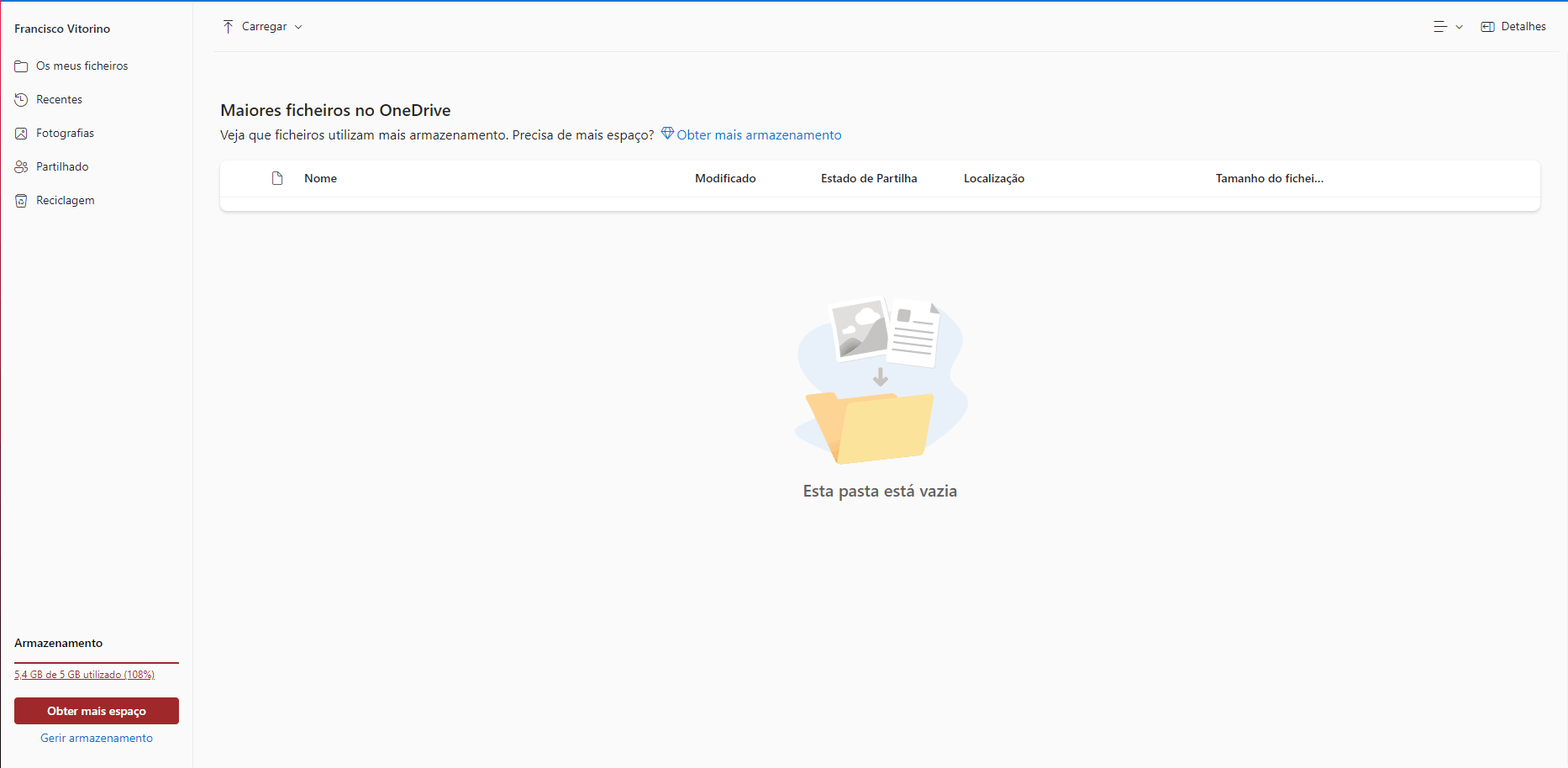Sort by Nome column header
1568x768 pixels.
[320, 178]
